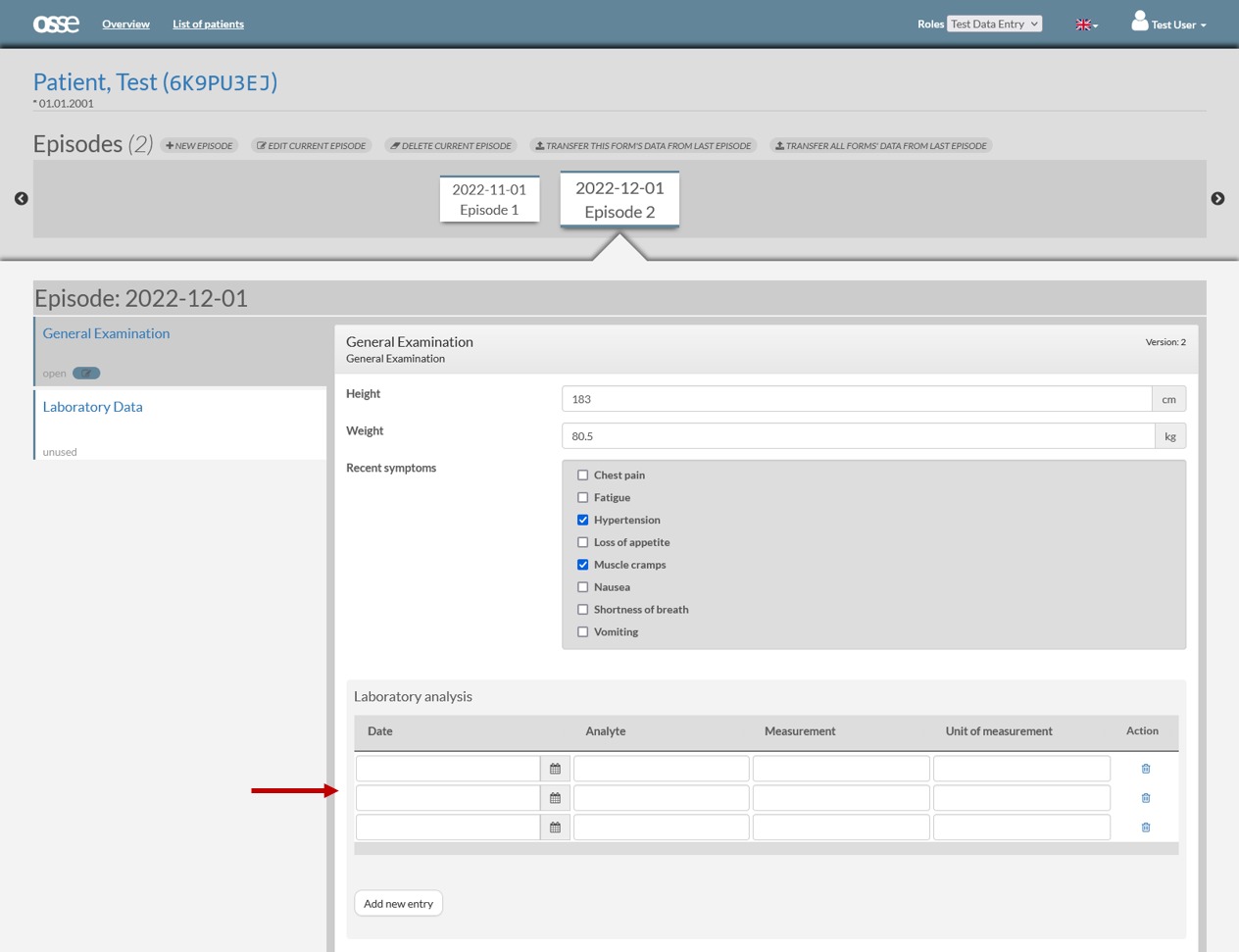
Task: Click the unused status under Laboratory Data
Action: pos(60,452)
